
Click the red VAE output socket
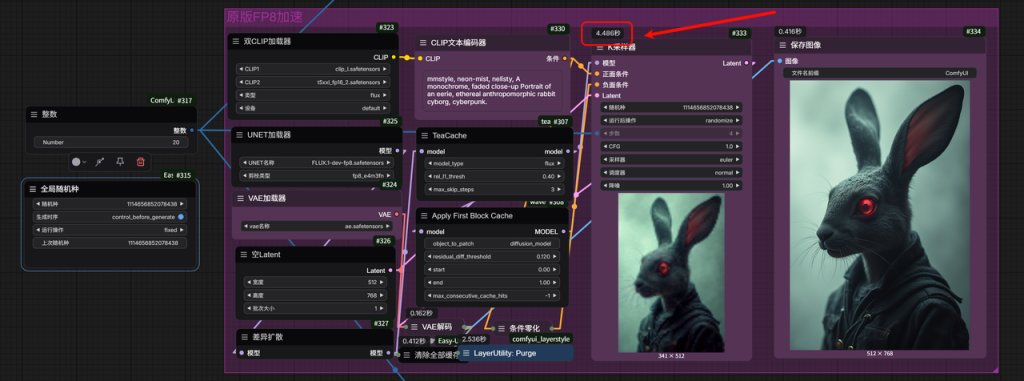tap(396, 214)
